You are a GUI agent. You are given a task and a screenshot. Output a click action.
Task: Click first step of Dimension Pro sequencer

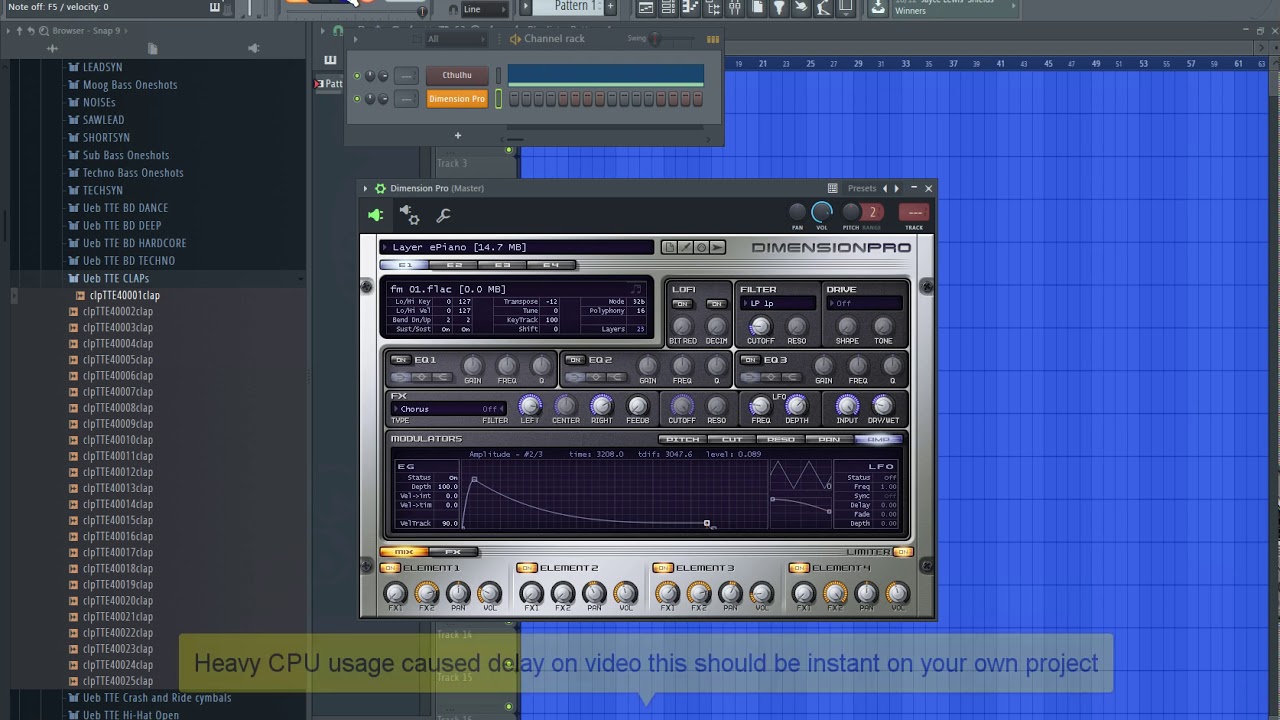(x=514, y=99)
